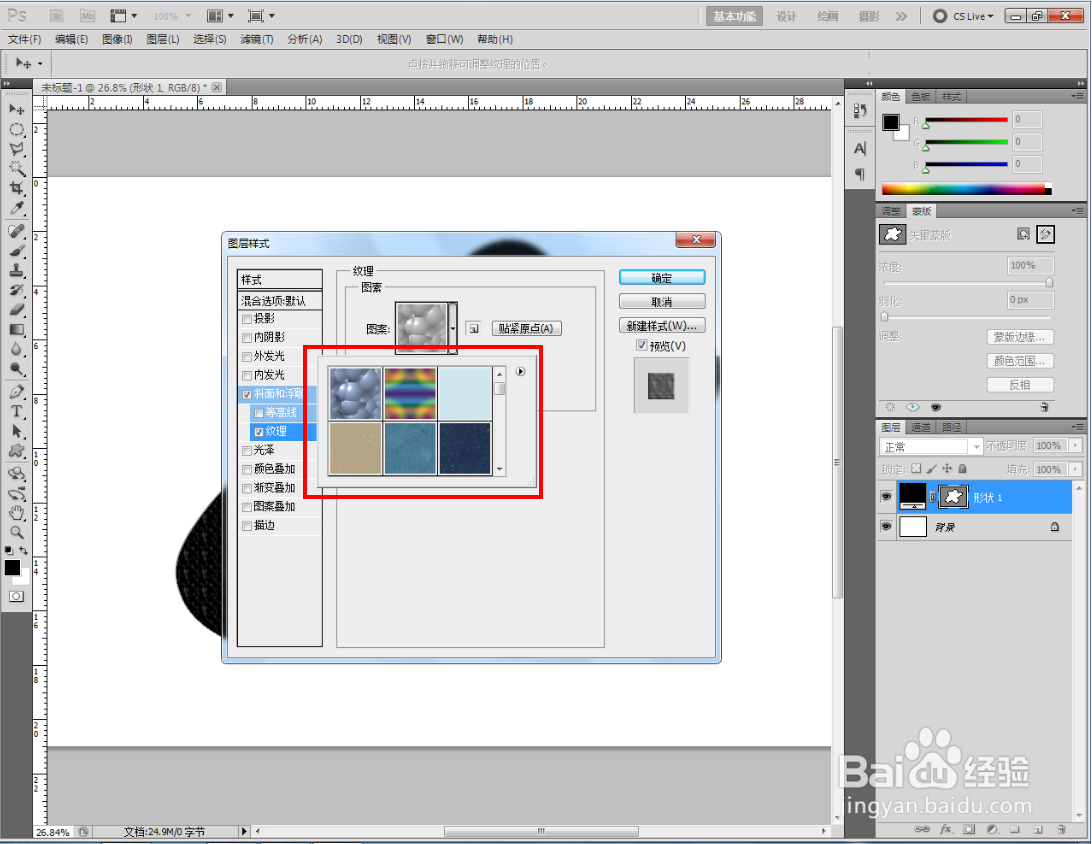Open the 窗口(W) menu

(x=444, y=40)
